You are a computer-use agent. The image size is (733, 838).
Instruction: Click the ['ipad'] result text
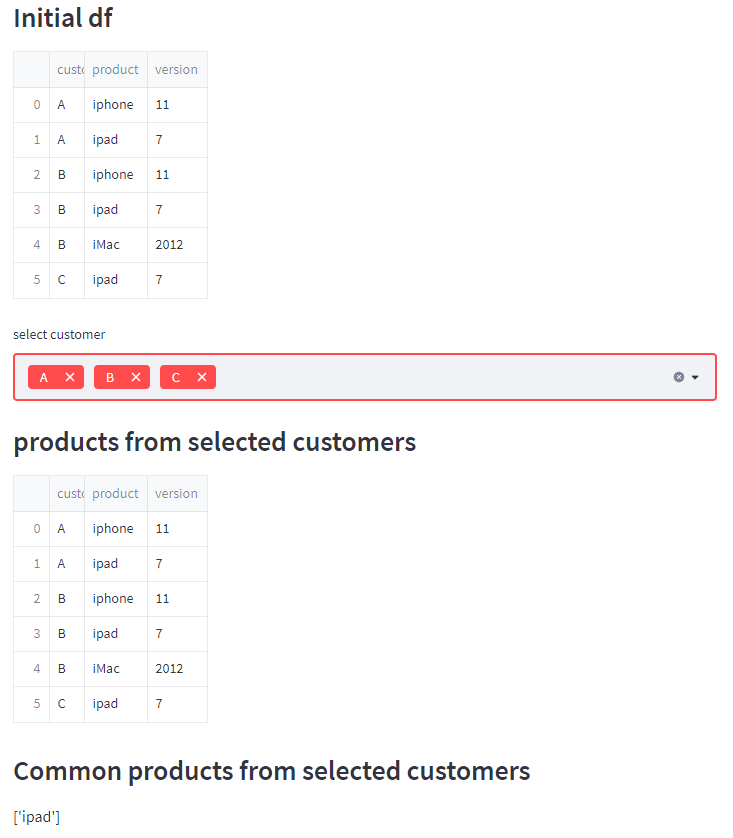pyautogui.click(x=37, y=818)
